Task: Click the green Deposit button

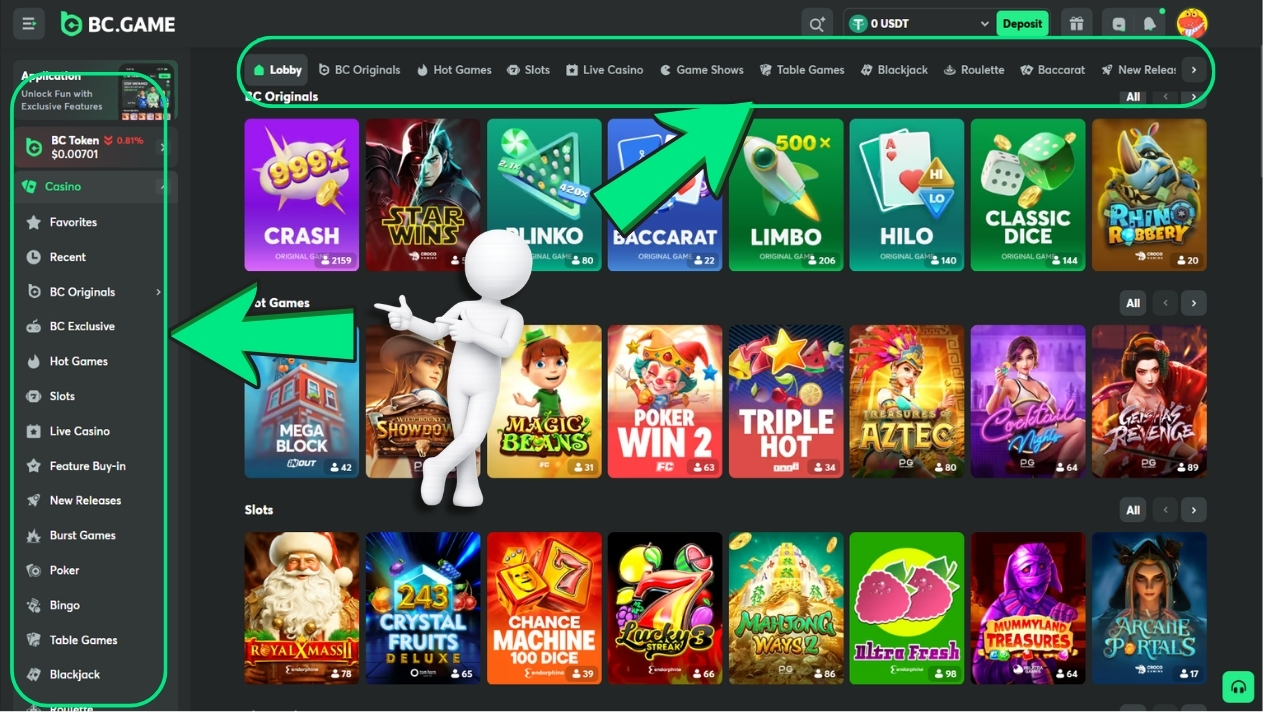Action: (1022, 22)
